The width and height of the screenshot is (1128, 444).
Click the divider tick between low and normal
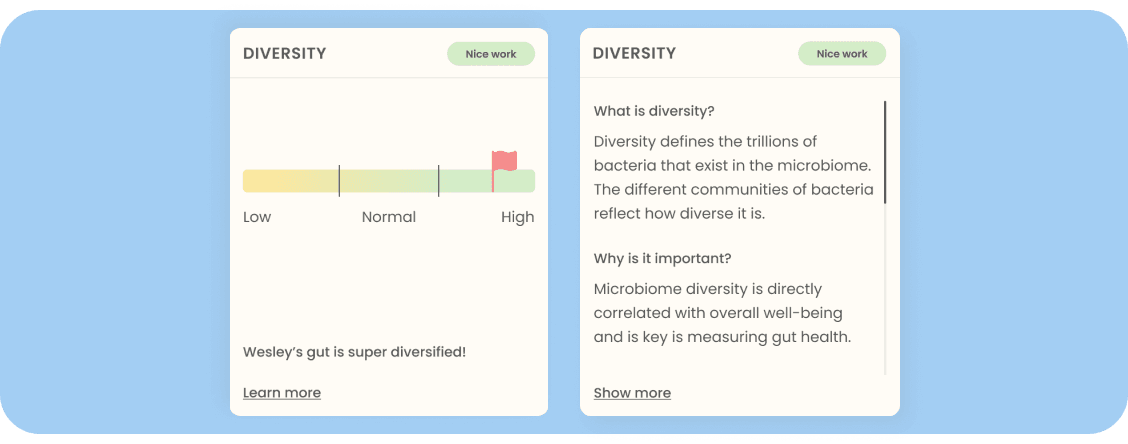point(339,181)
